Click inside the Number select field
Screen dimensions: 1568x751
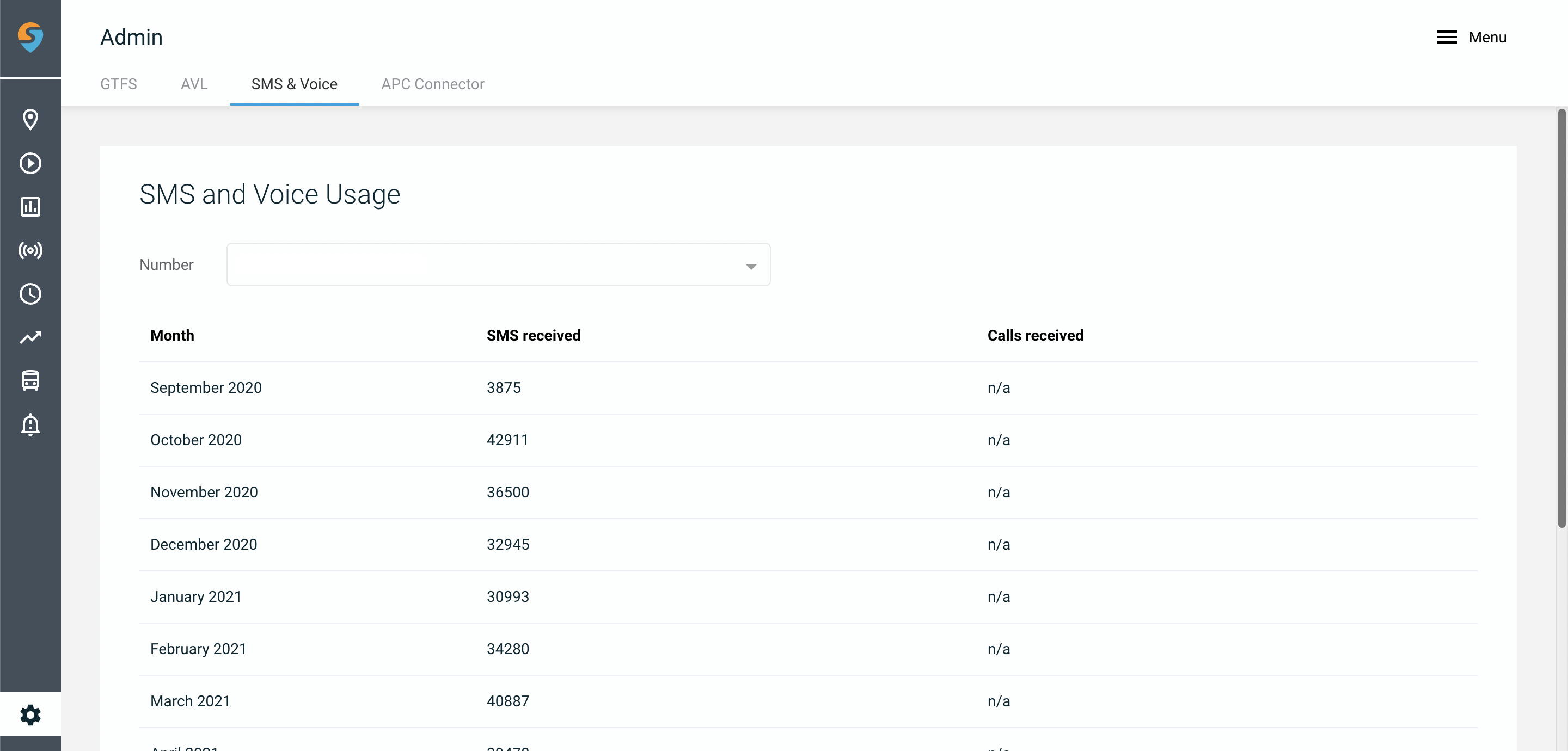(499, 264)
